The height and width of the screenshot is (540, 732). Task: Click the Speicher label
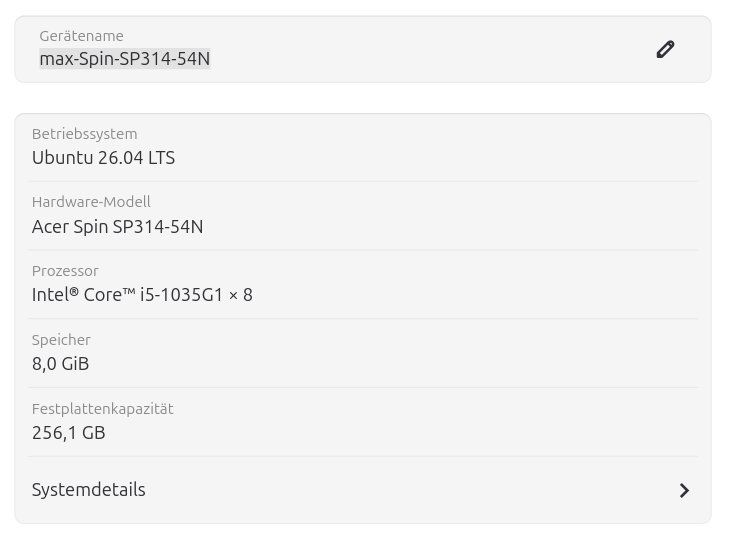[61, 340]
